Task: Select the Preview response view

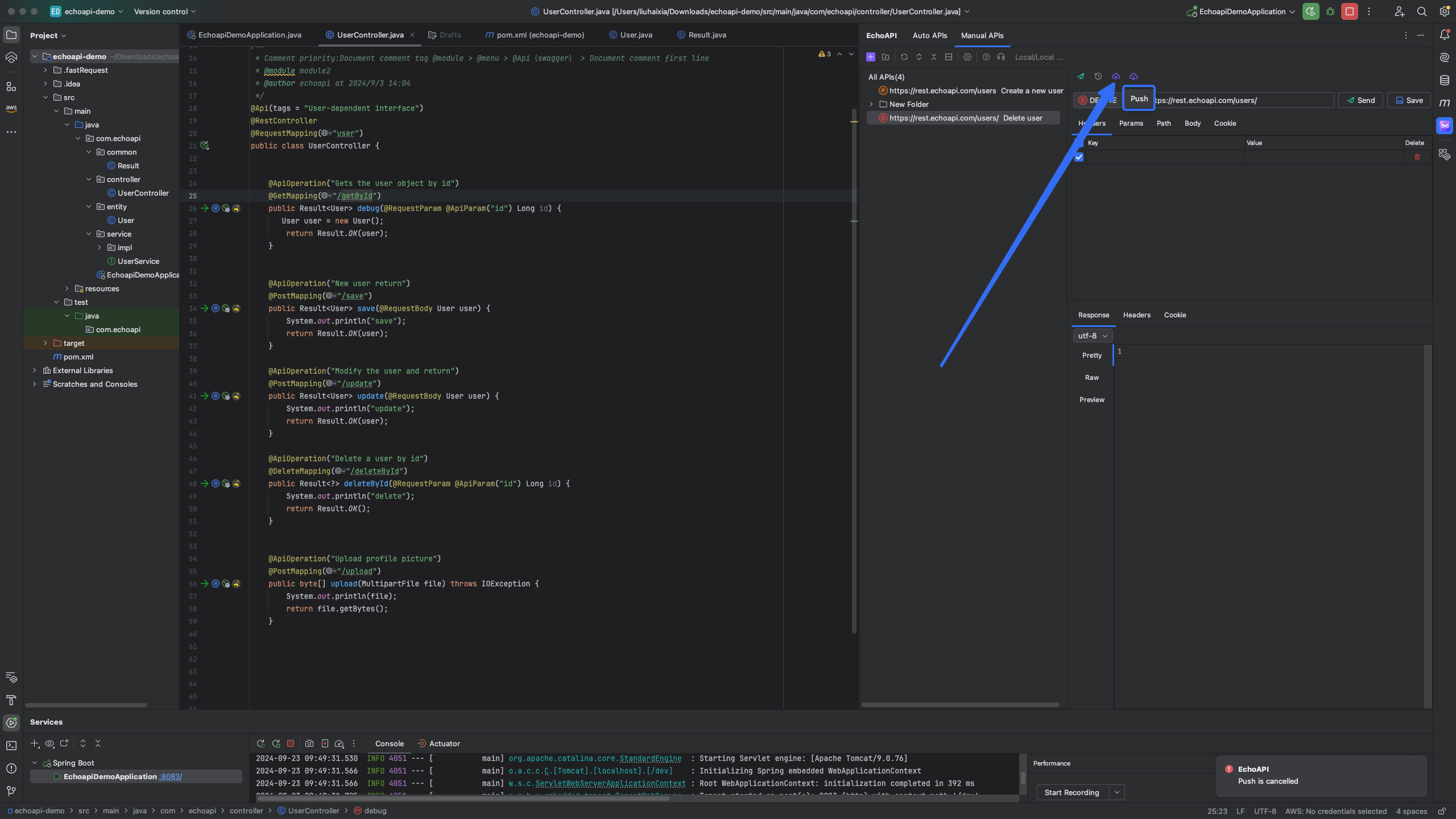Action: click(x=1092, y=400)
